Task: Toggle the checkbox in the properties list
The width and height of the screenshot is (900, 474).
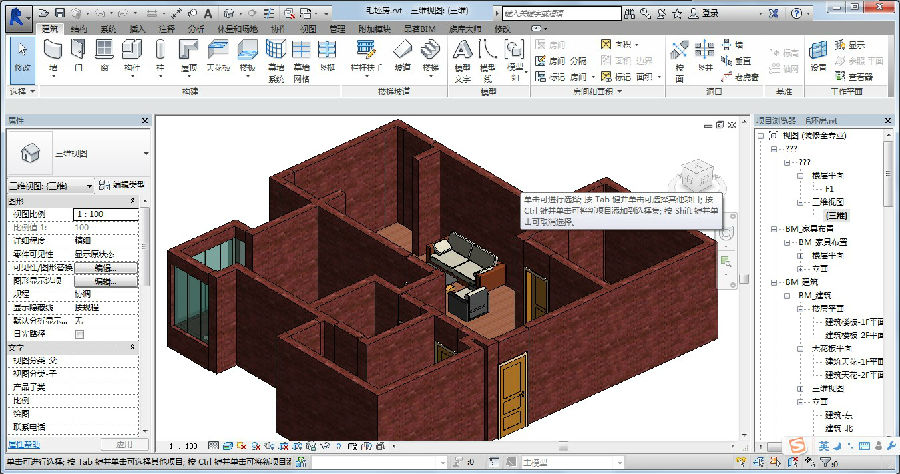Action: pos(80,334)
